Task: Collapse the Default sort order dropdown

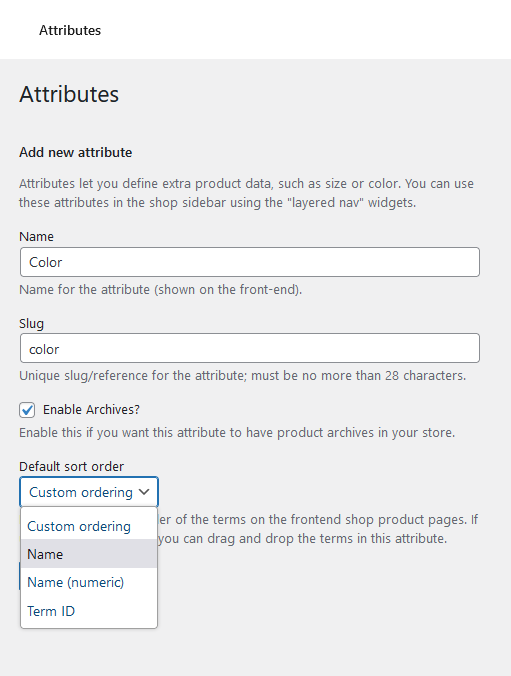Action: click(x=89, y=492)
